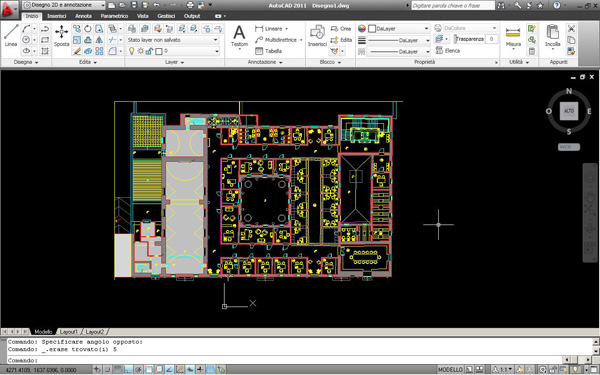Click the undo arrow in quick access toolbar
600x375 pixels.
(x=156, y=5)
